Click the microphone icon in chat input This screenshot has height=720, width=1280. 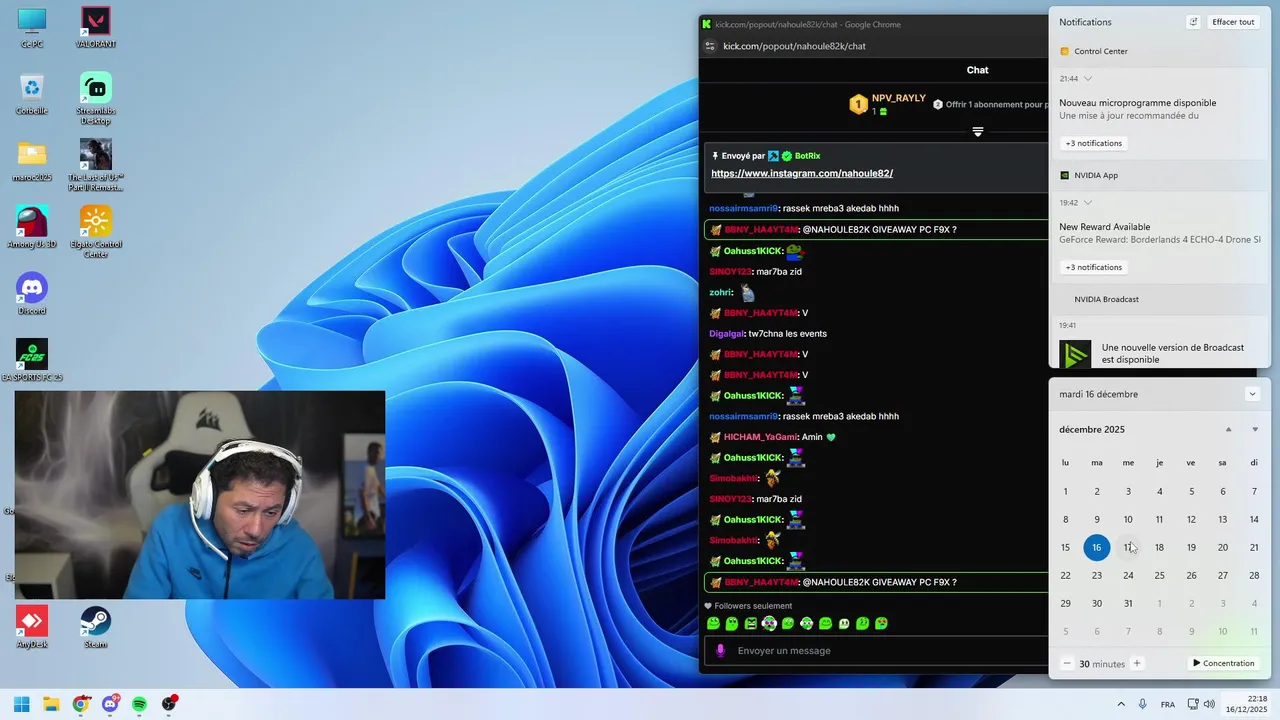click(719, 651)
